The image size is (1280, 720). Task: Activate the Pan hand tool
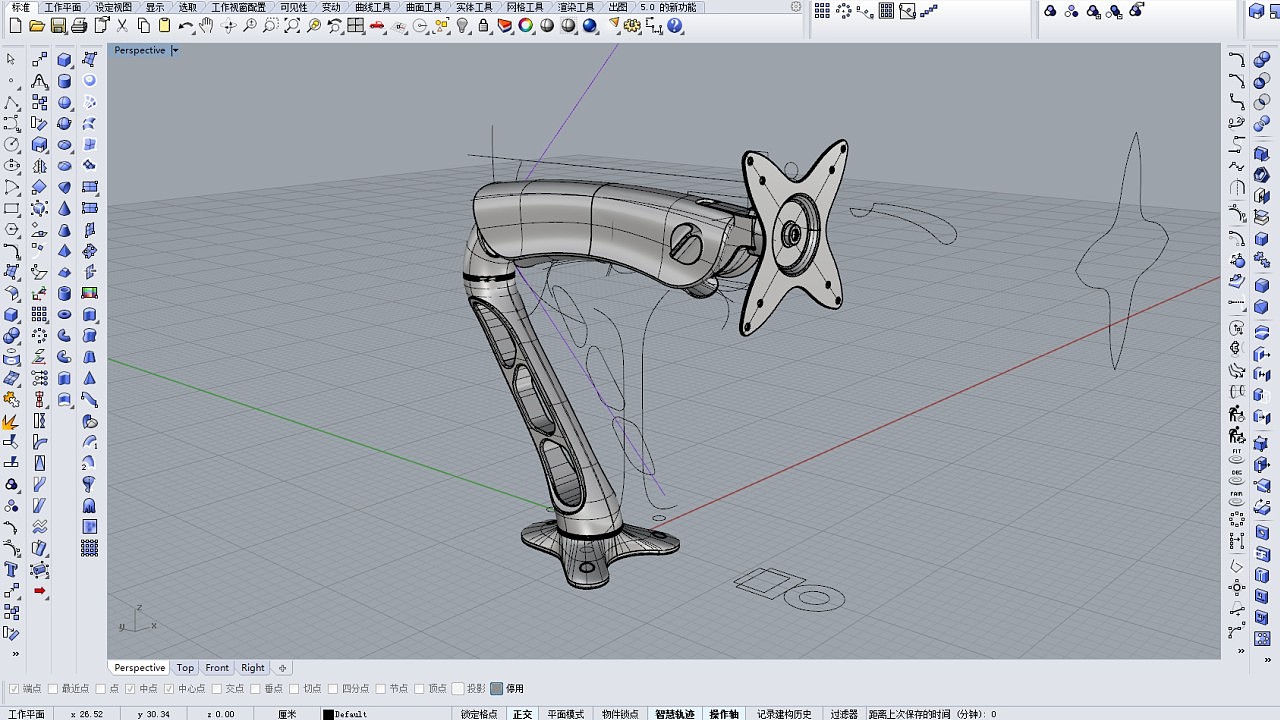coord(207,26)
